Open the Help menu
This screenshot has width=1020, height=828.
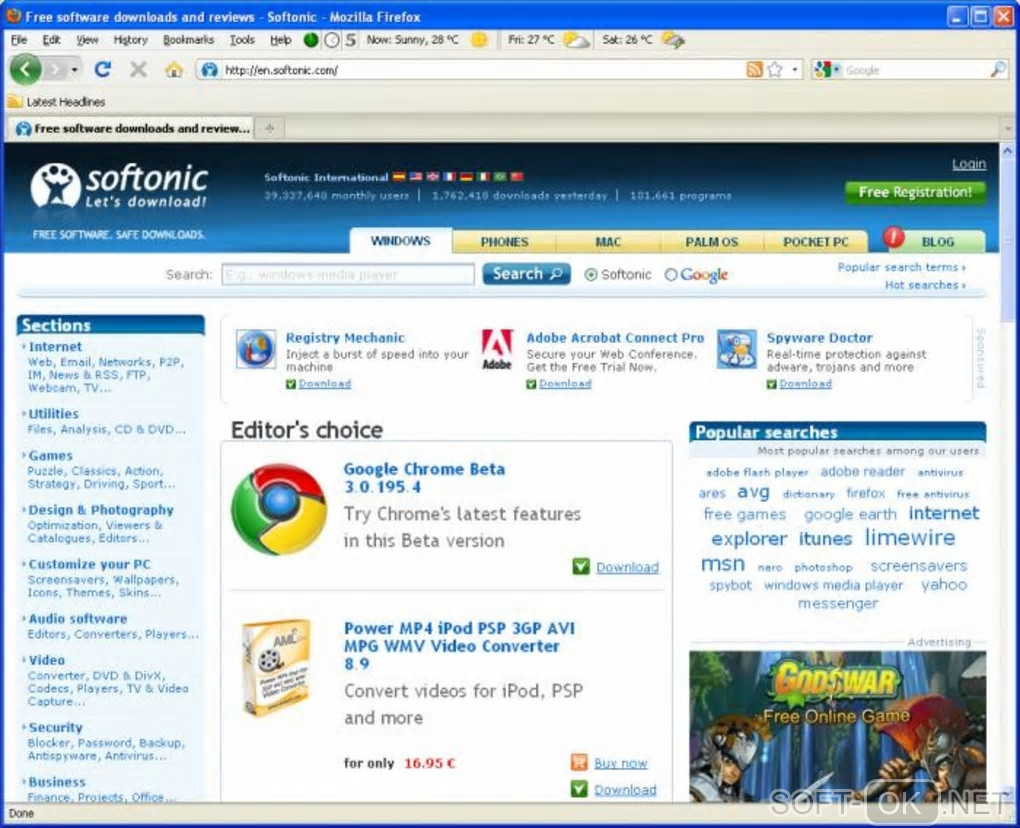pos(280,40)
